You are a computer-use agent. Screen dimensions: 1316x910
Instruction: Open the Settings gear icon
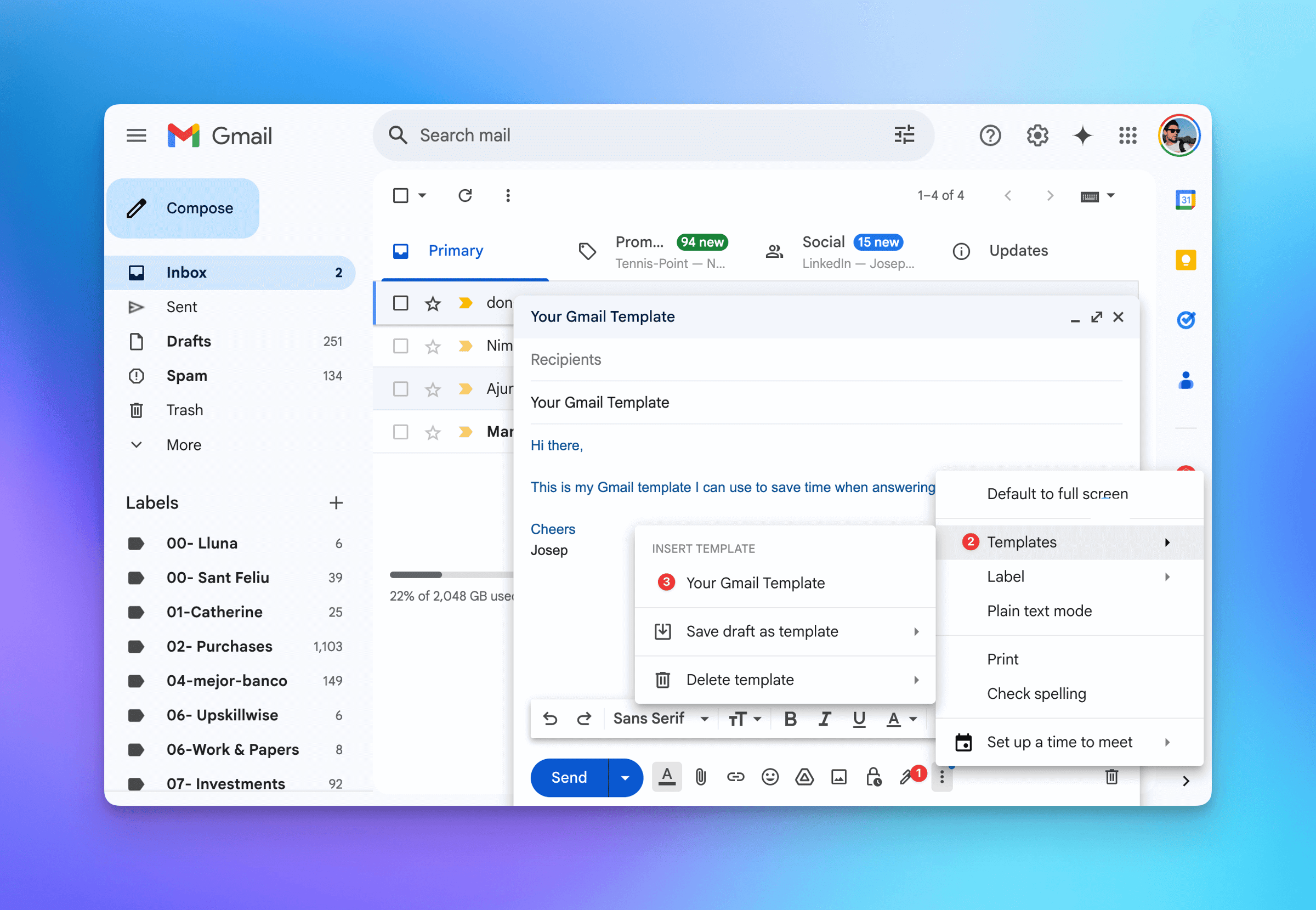[1037, 135]
